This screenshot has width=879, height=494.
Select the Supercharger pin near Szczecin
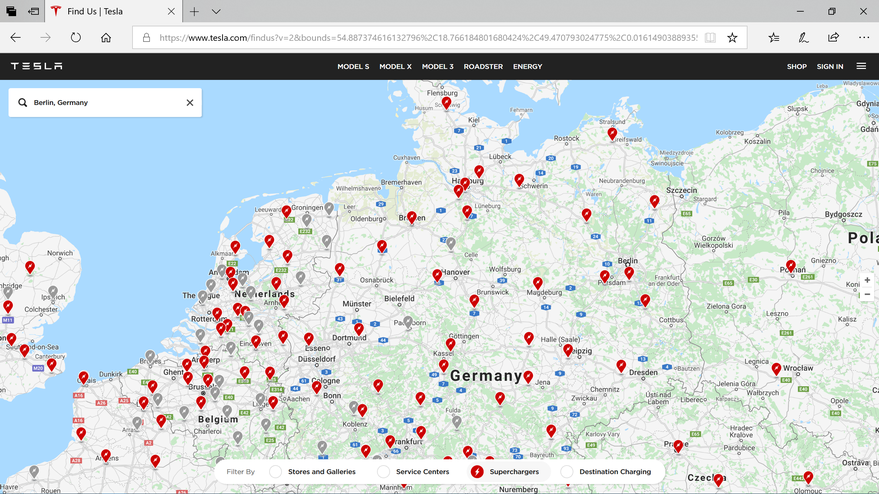point(654,201)
